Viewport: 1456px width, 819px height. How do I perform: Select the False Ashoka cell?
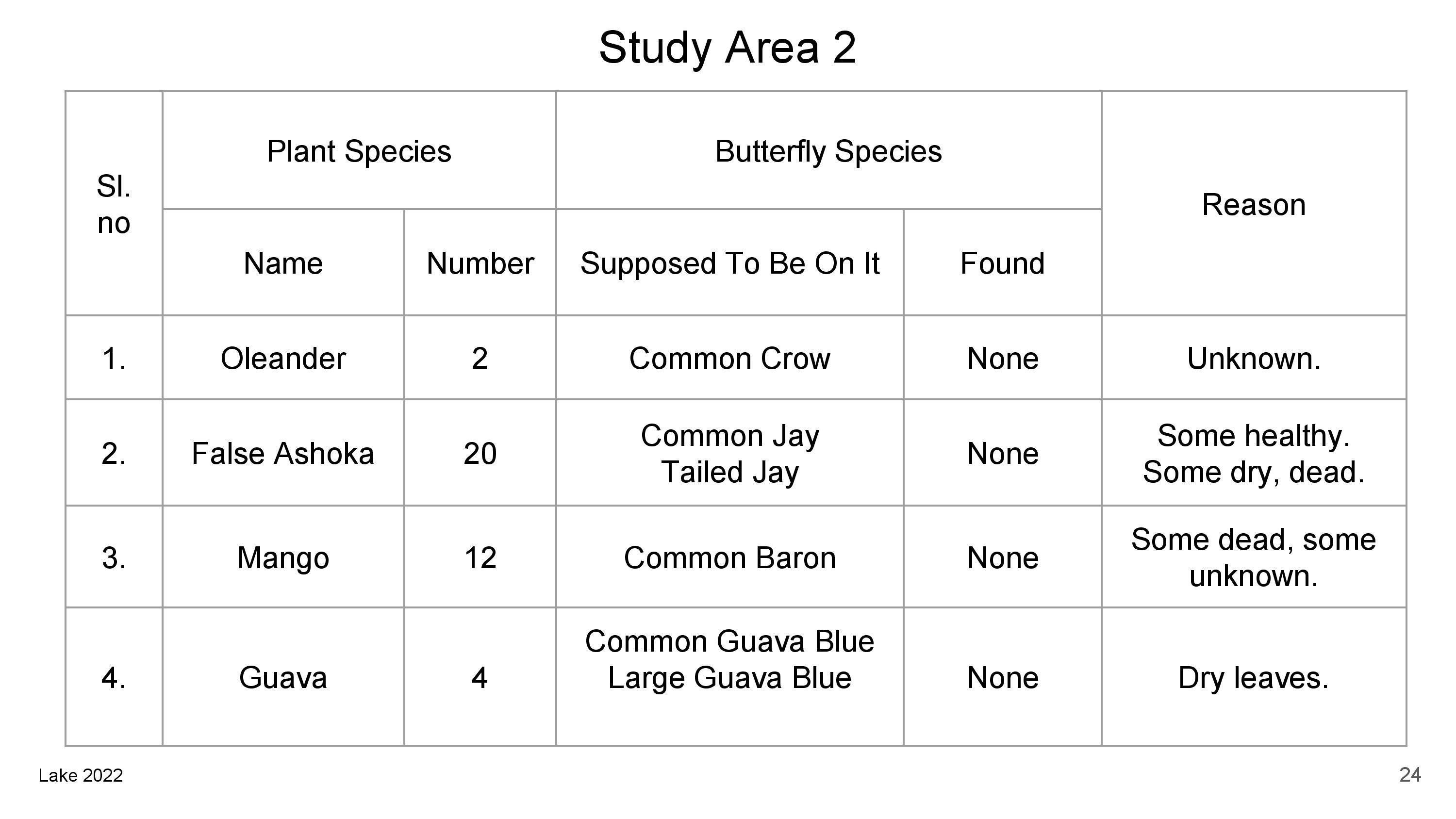[x=283, y=453]
